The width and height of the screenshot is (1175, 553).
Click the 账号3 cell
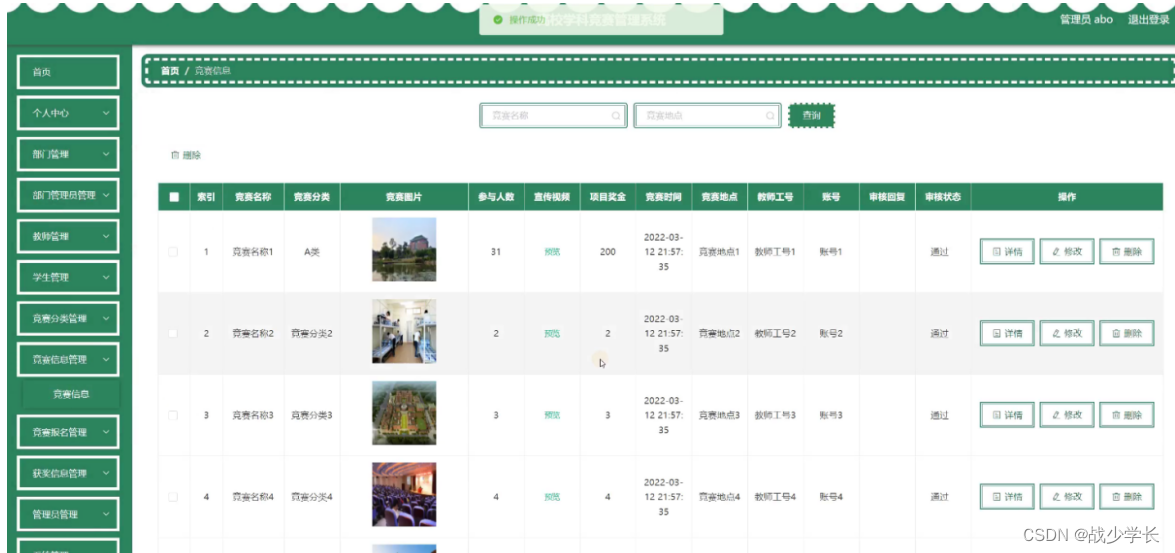point(831,415)
